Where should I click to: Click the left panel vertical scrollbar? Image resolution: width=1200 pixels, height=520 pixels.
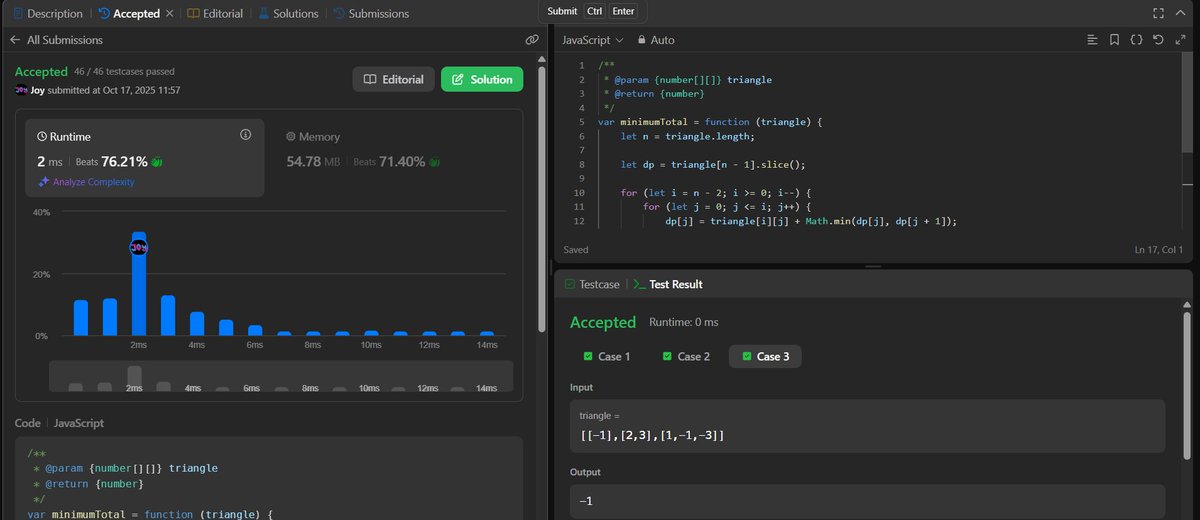point(542,200)
